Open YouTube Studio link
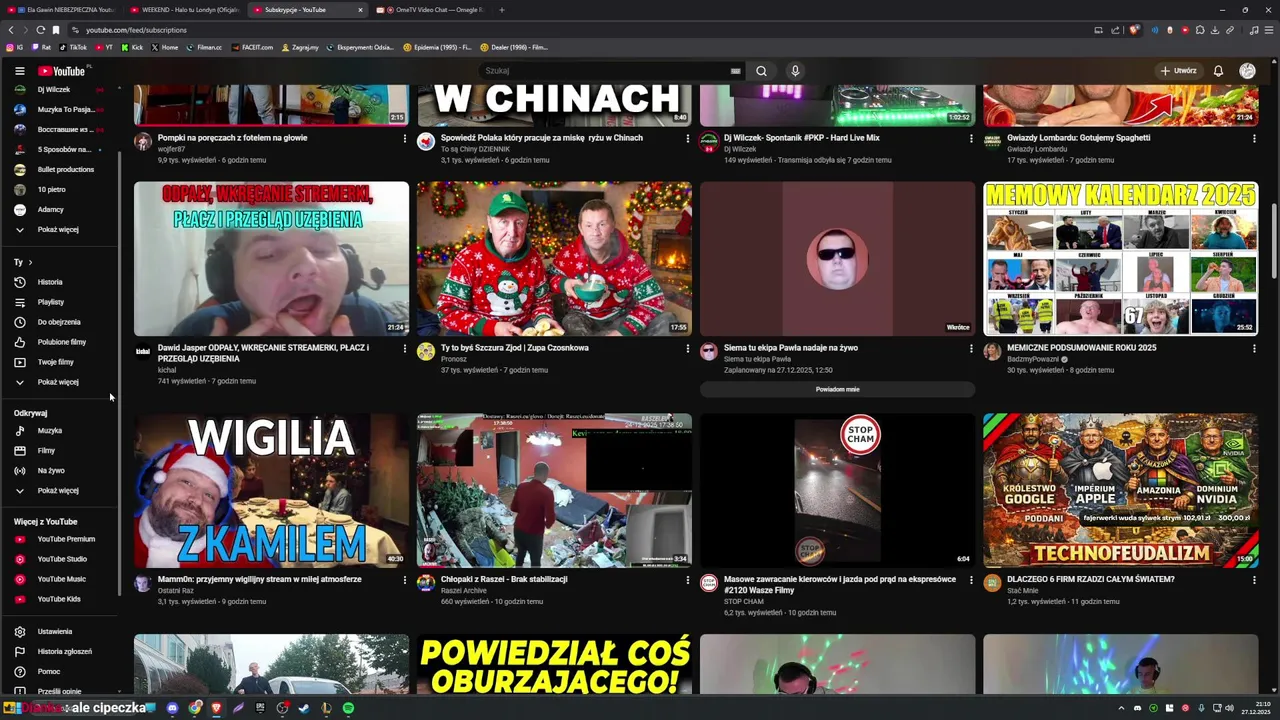The image size is (1280, 720). click(60, 559)
